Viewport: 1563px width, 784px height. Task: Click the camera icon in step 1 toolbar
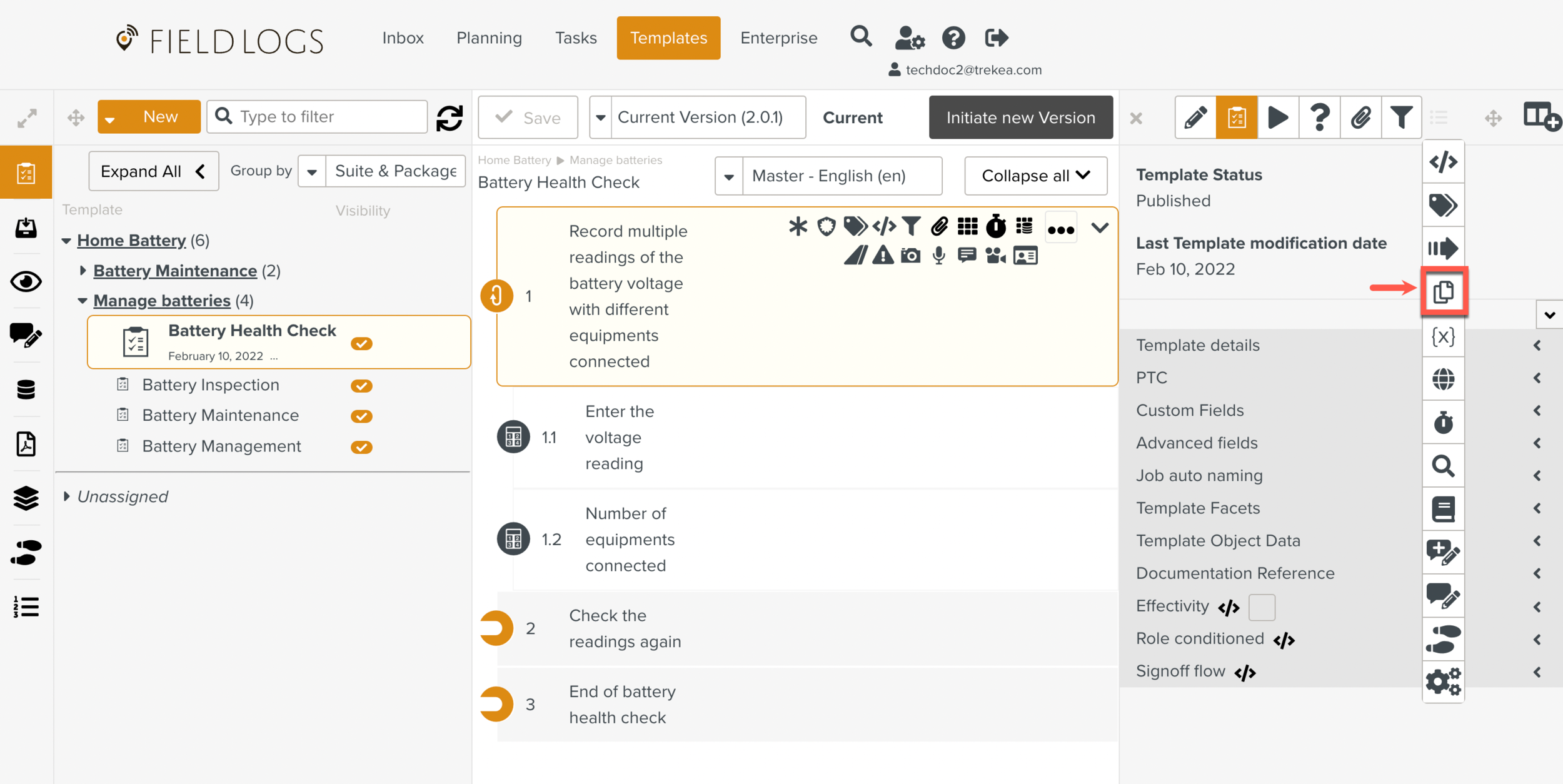coord(910,255)
